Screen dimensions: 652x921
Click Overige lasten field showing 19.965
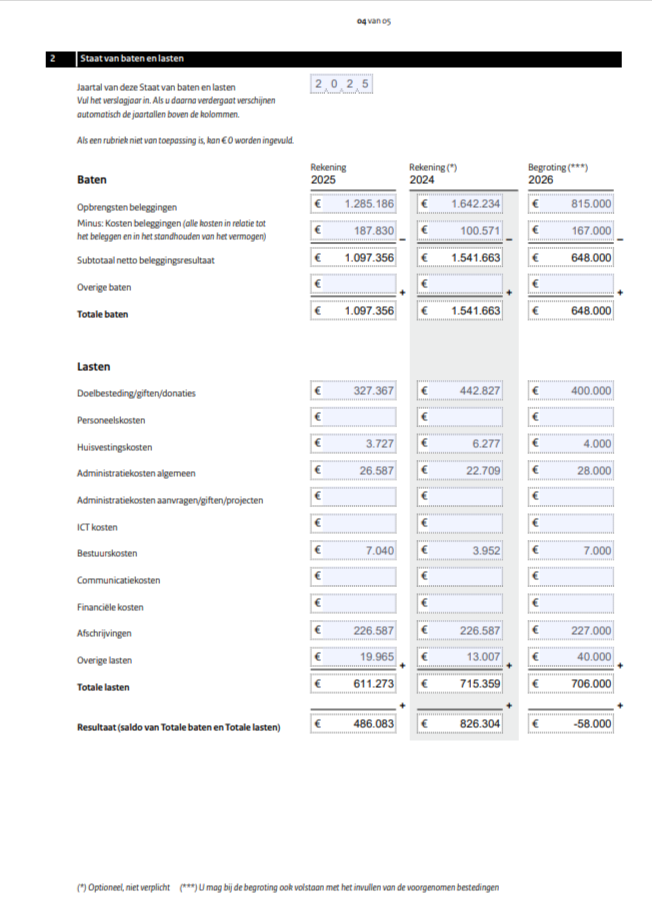[x=353, y=657]
